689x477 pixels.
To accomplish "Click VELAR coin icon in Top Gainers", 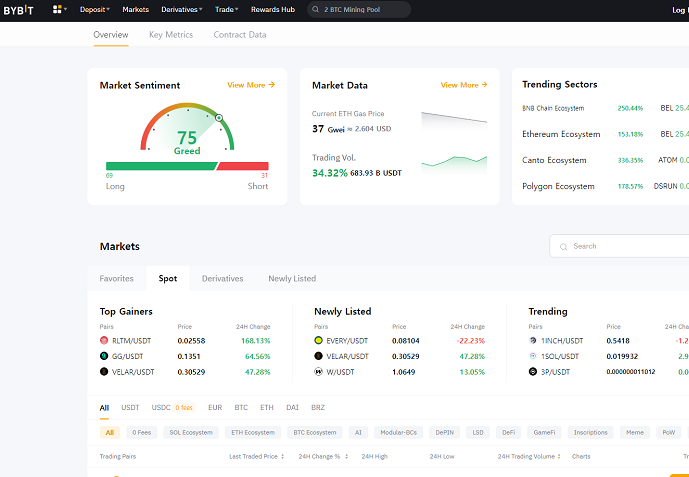I will [x=104, y=372].
